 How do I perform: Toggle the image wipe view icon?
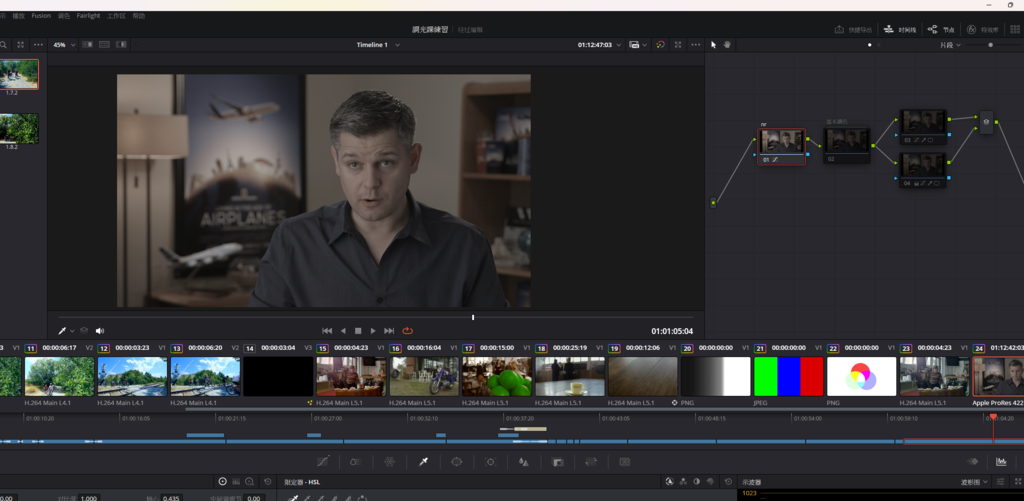88,44
